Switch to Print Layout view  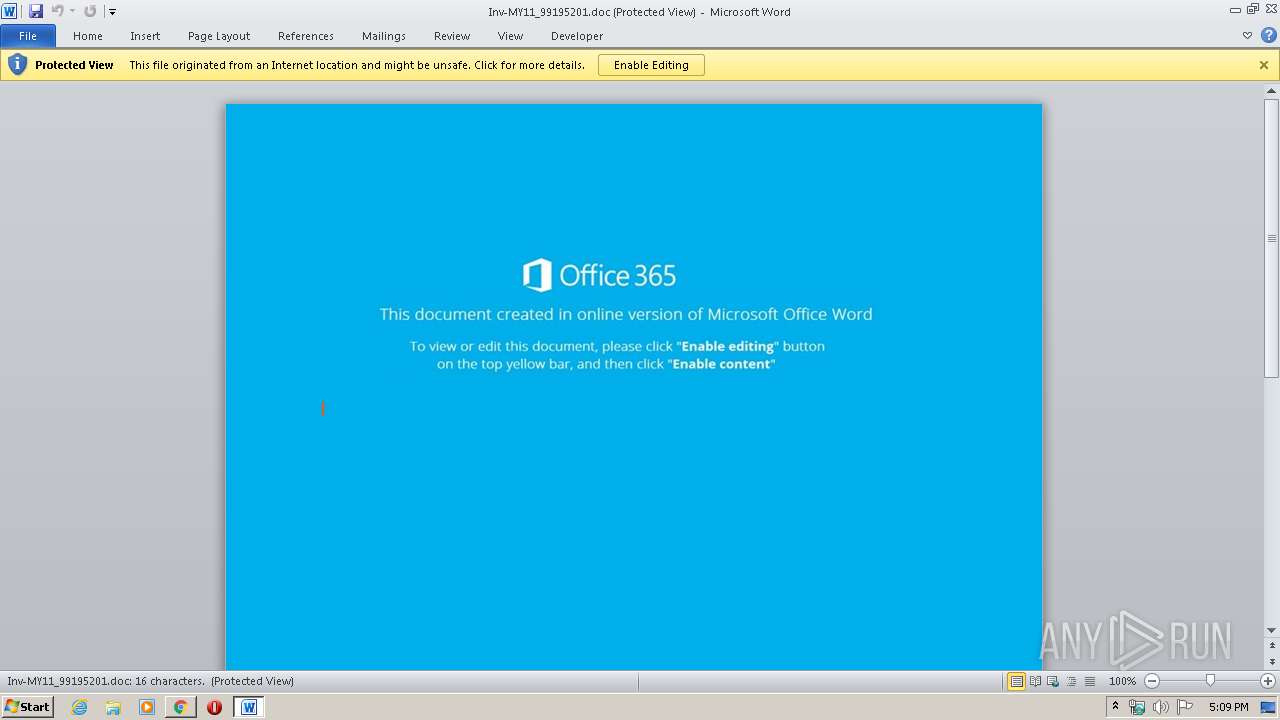(1017, 681)
